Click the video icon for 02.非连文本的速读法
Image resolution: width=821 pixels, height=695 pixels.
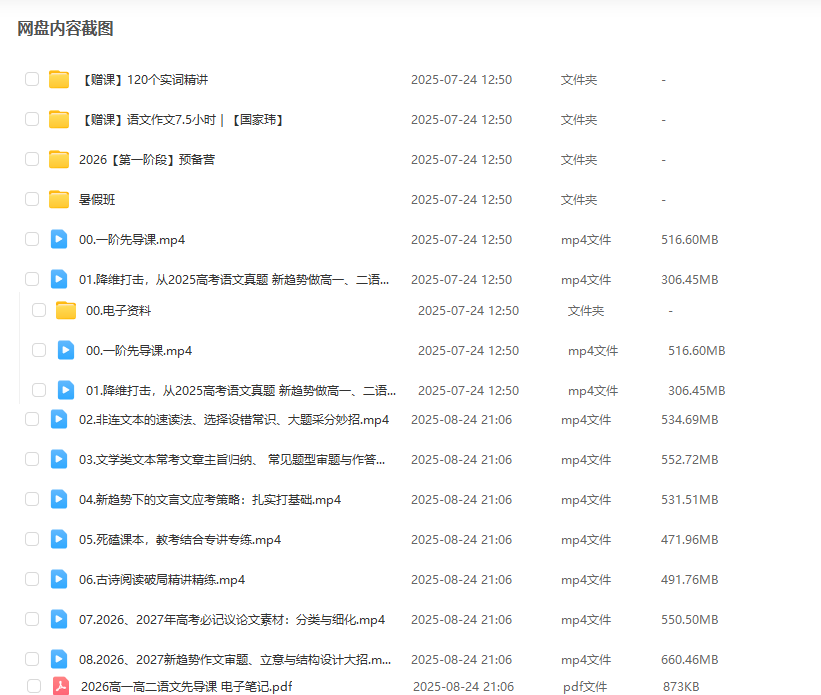point(58,419)
